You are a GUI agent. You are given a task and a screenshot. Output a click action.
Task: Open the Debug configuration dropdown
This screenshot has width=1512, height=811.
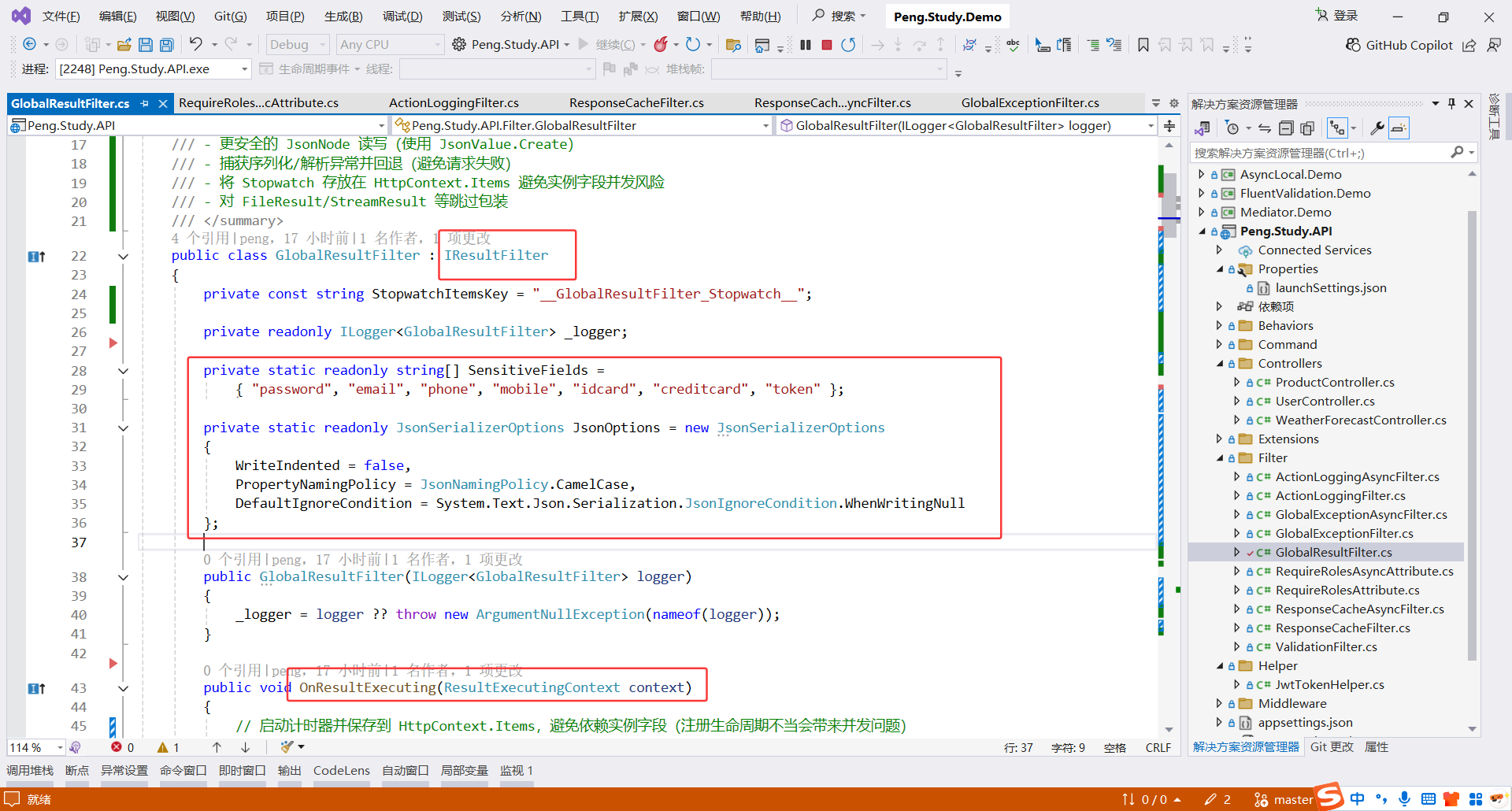coord(298,45)
